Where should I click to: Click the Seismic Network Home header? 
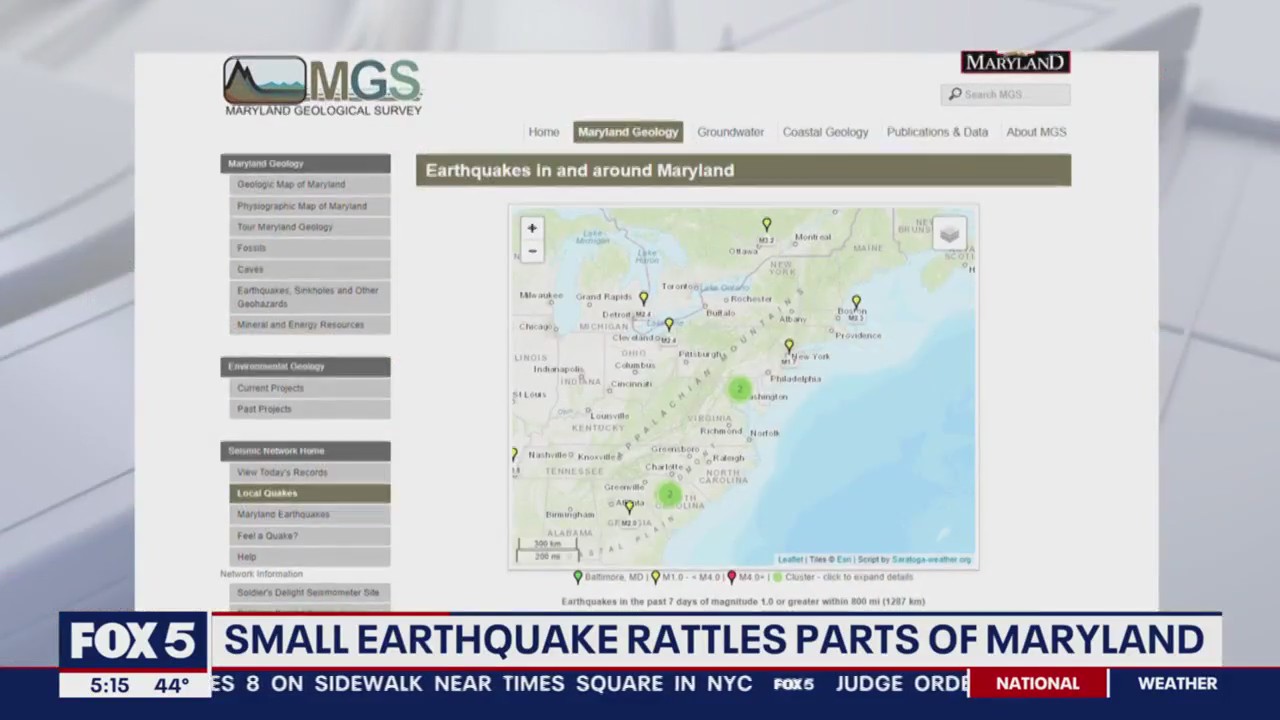click(305, 451)
